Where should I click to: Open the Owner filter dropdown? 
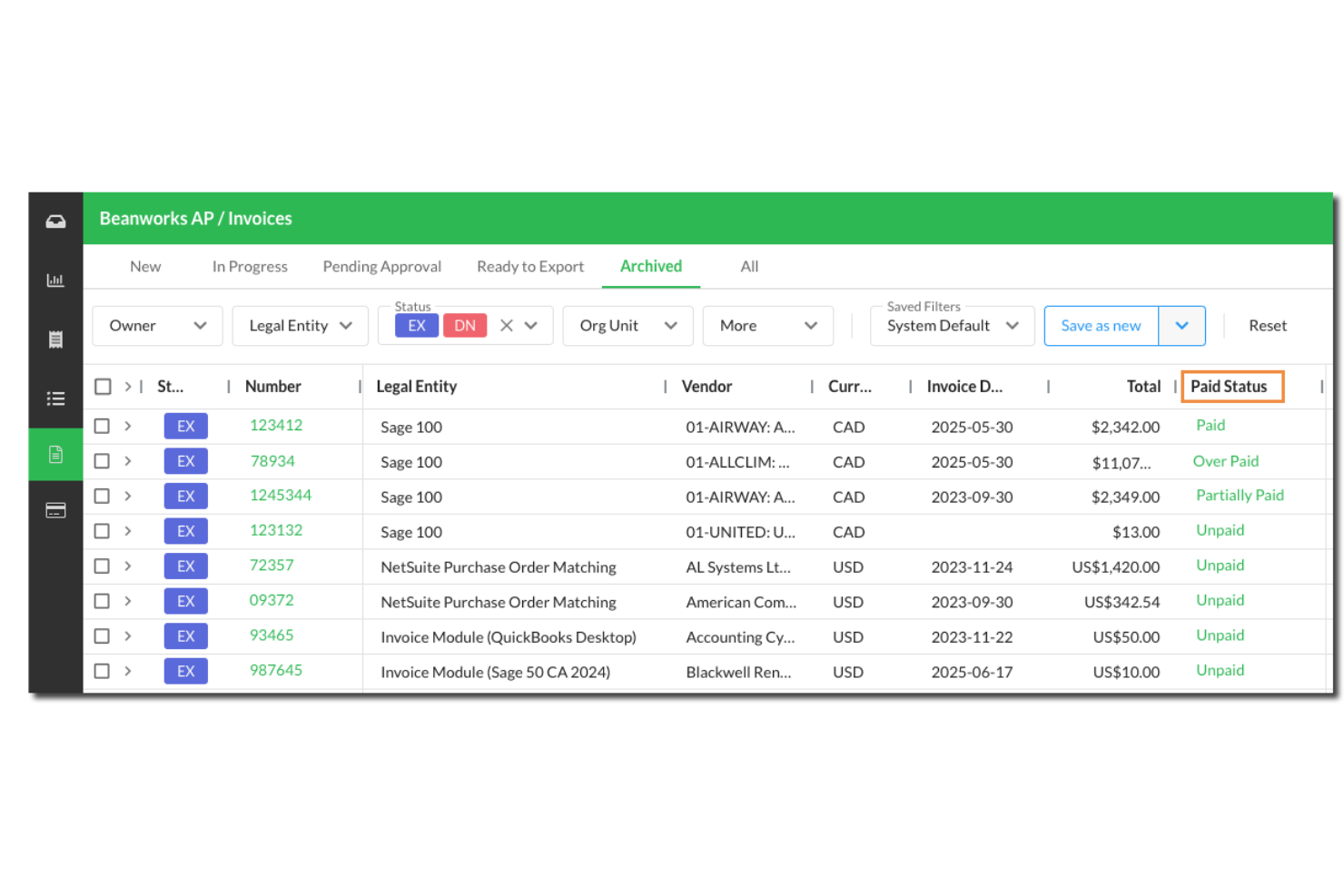(x=156, y=325)
